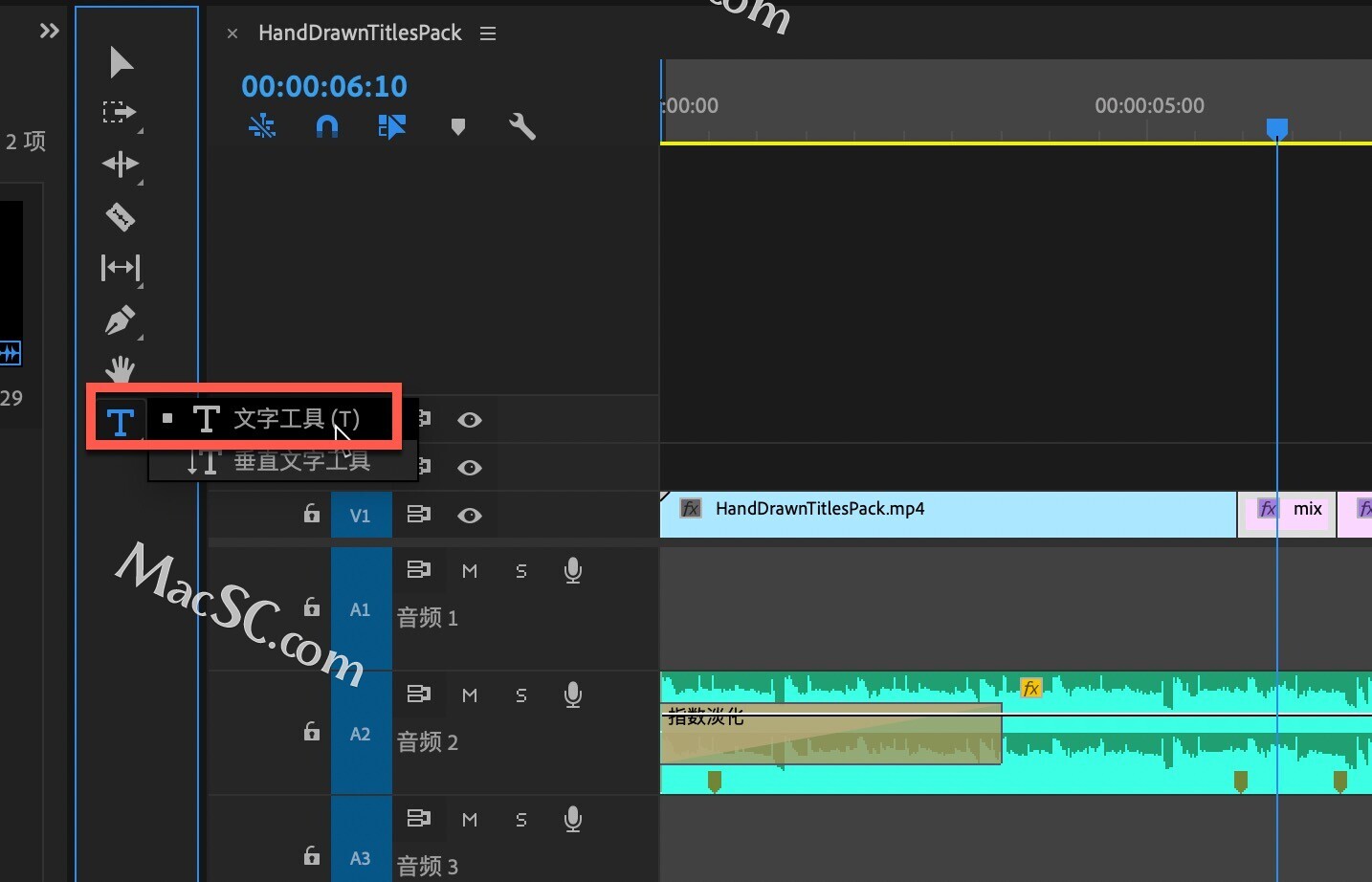
Task: Toggle Snap in timeline magnet icon
Action: coord(327,126)
